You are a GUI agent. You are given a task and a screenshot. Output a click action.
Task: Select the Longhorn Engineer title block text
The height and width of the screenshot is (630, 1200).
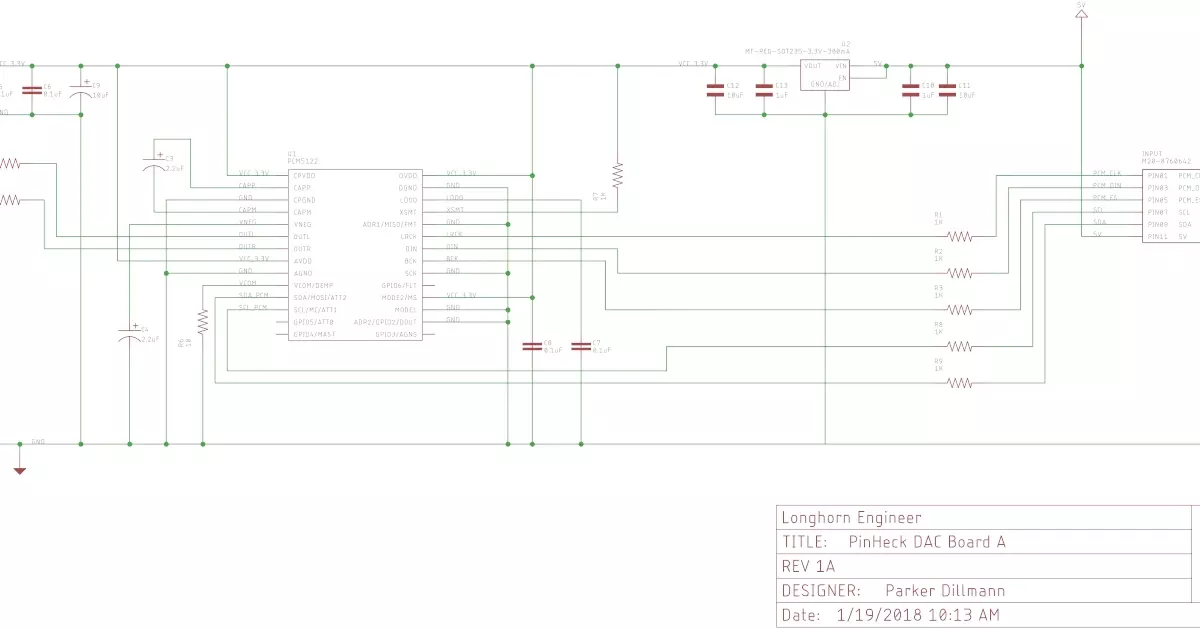point(851,518)
